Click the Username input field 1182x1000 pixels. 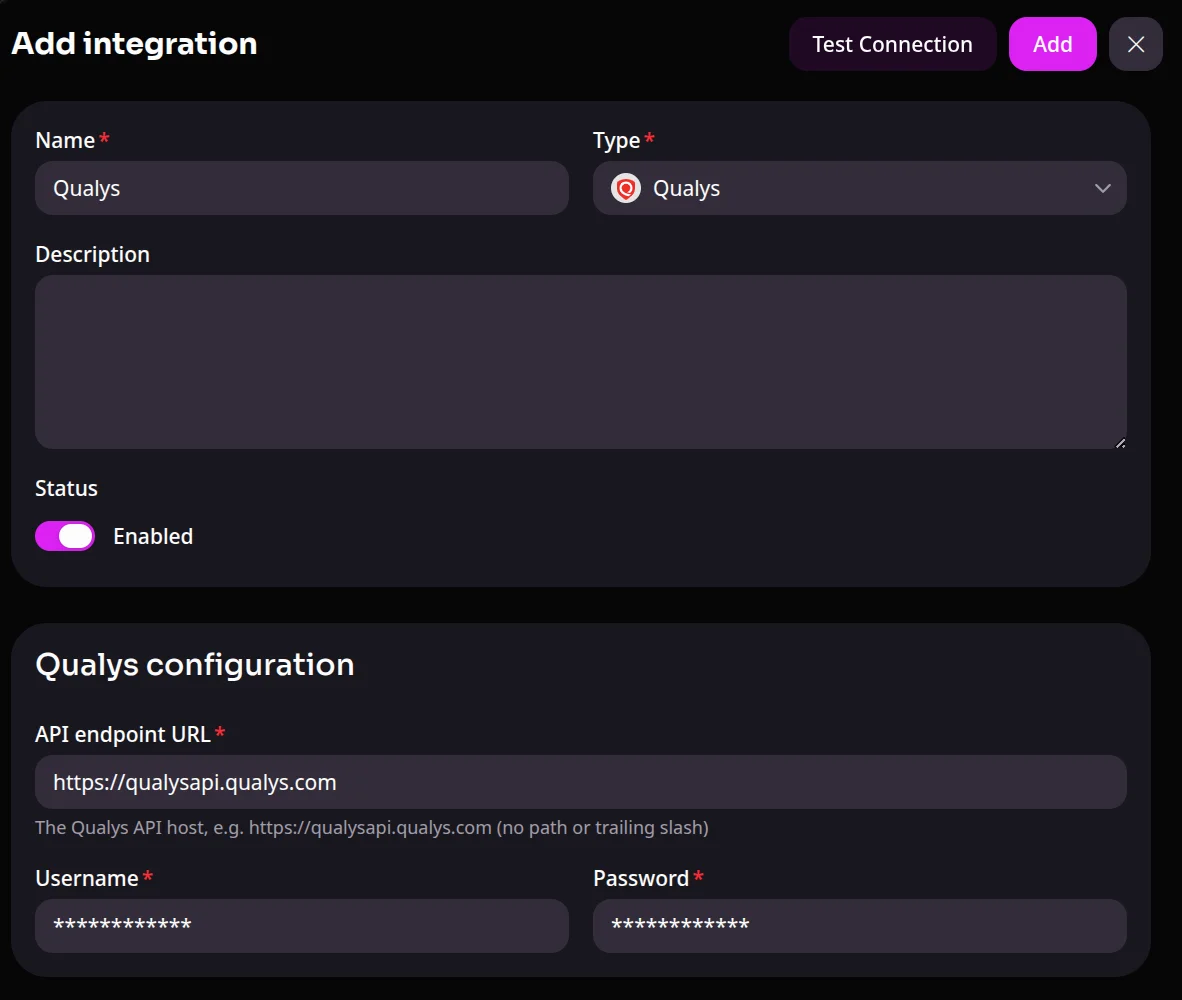click(x=302, y=925)
